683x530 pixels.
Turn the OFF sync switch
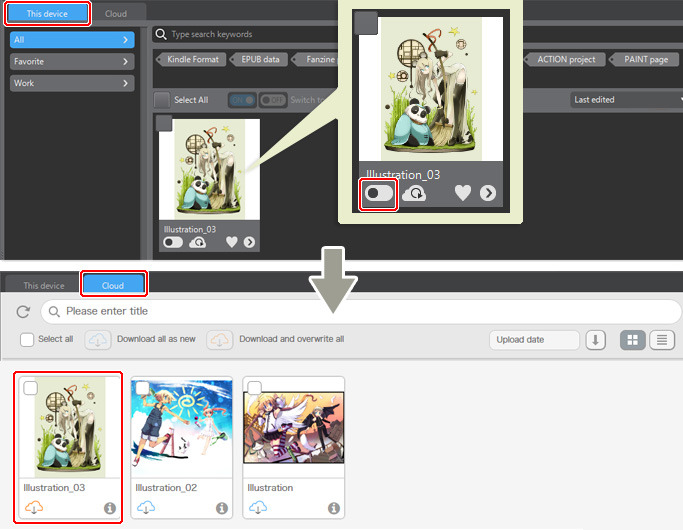tap(273, 100)
